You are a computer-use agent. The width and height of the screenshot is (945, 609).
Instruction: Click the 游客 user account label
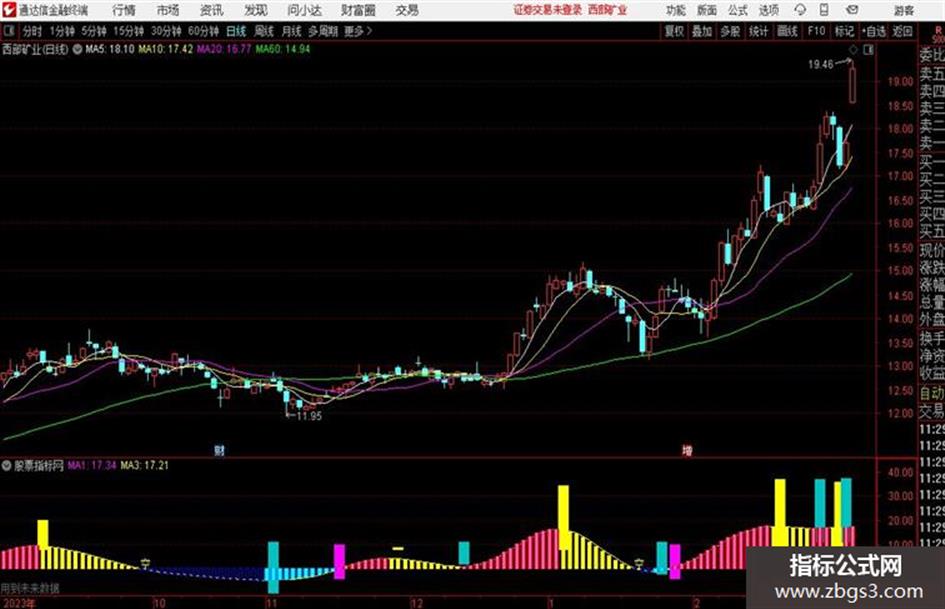[x=904, y=10]
